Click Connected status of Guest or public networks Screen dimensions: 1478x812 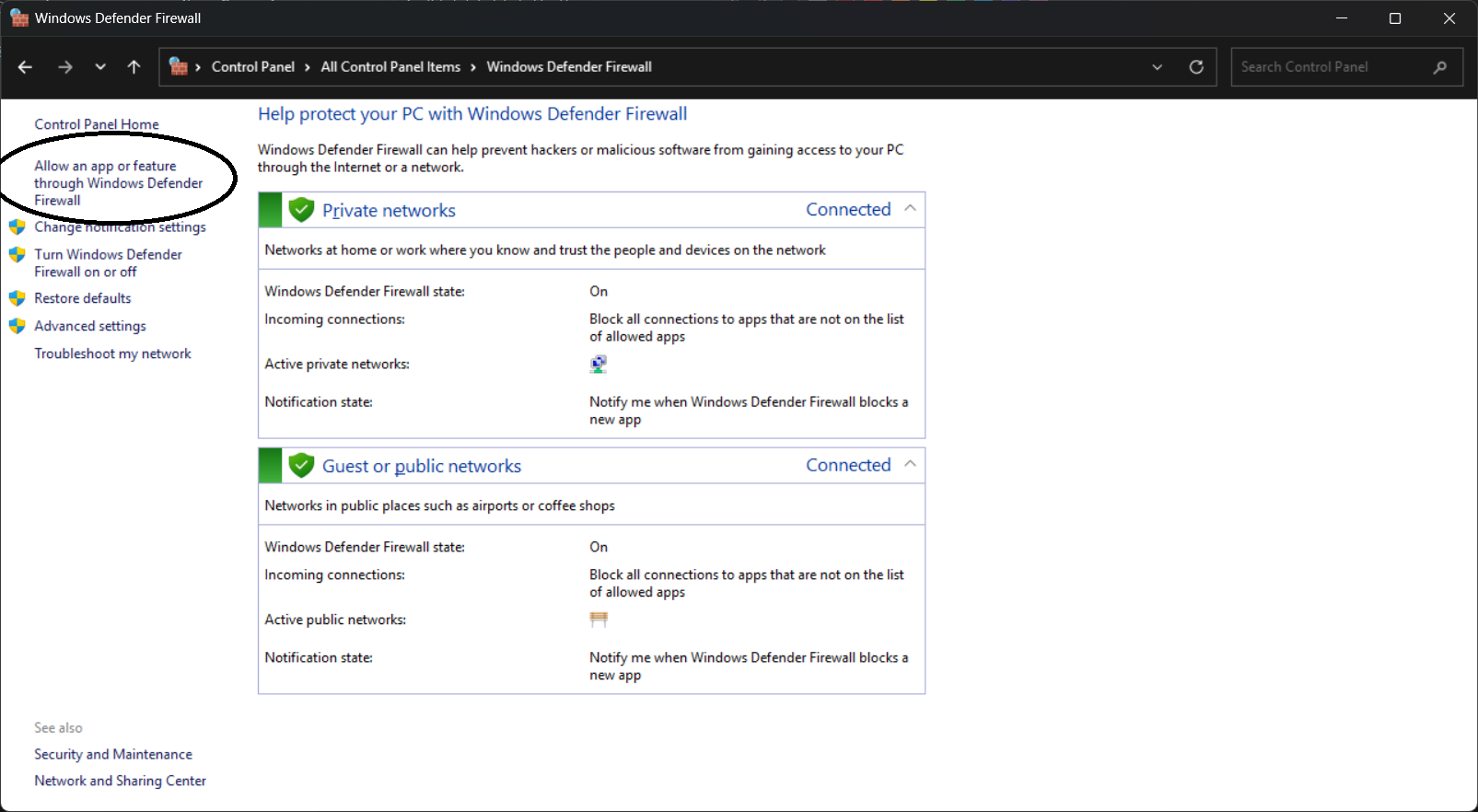point(848,466)
